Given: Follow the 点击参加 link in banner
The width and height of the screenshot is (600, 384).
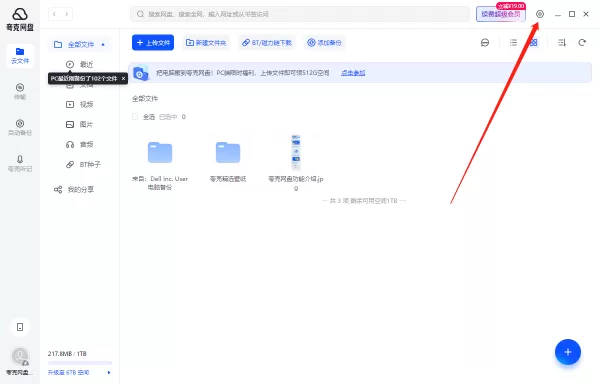Looking at the screenshot, I should pos(353,73).
